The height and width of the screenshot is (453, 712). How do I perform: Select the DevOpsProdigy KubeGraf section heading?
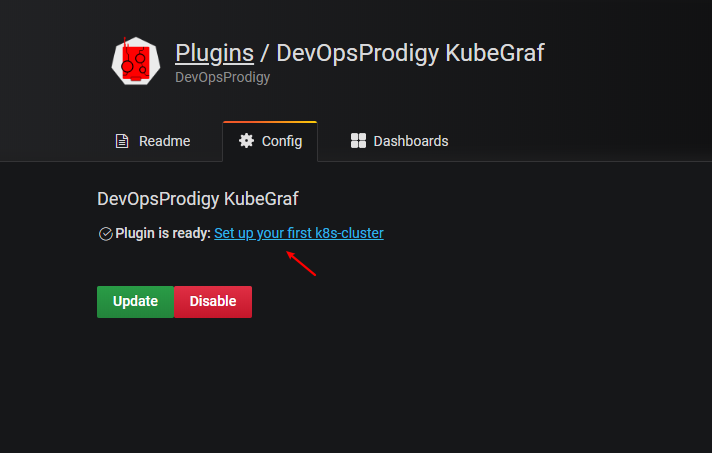198,199
